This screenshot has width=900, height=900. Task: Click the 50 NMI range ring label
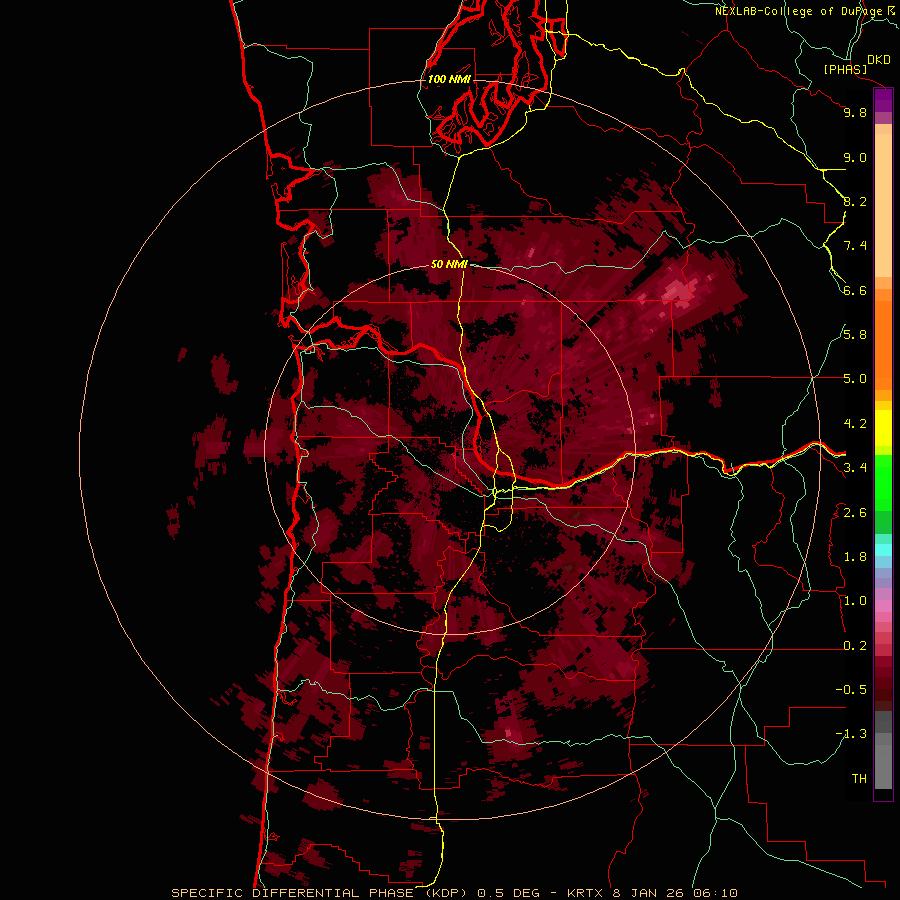coord(449,264)
